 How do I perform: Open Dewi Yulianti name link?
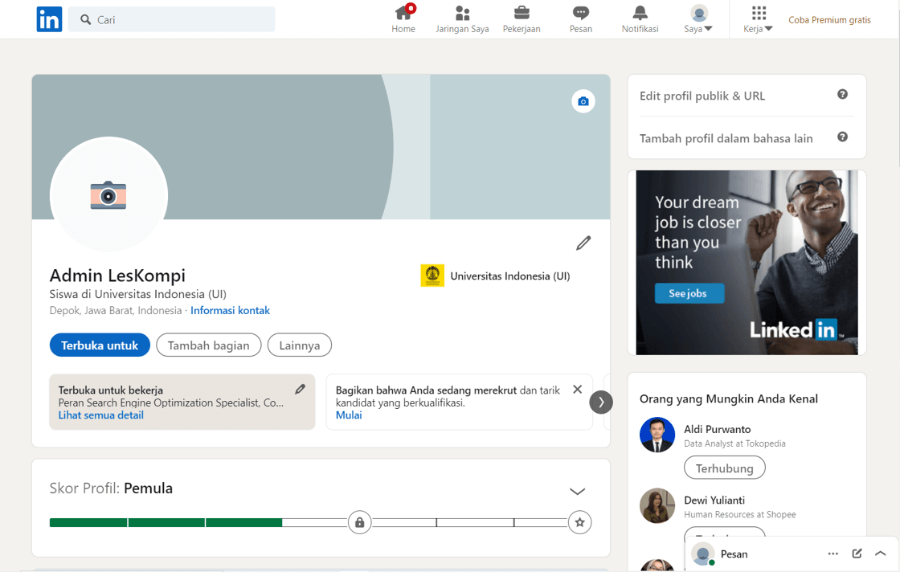714,500
